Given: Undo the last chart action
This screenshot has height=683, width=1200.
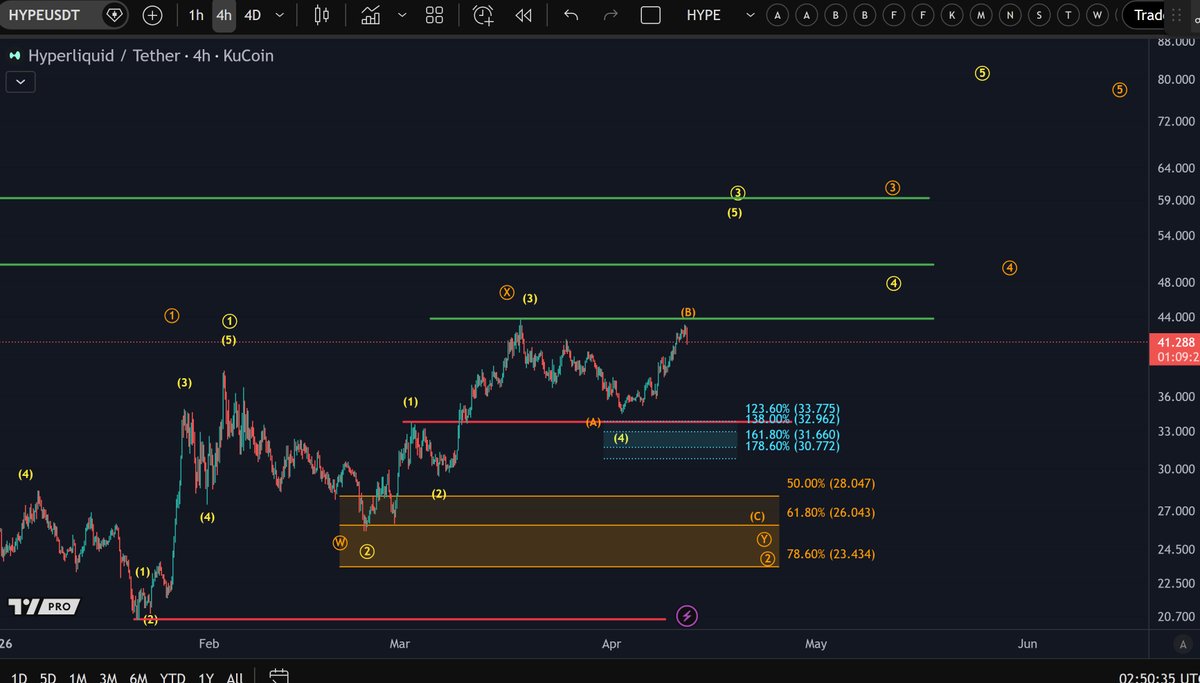Looking at the screenshot, I should click(x=571, y=15).
